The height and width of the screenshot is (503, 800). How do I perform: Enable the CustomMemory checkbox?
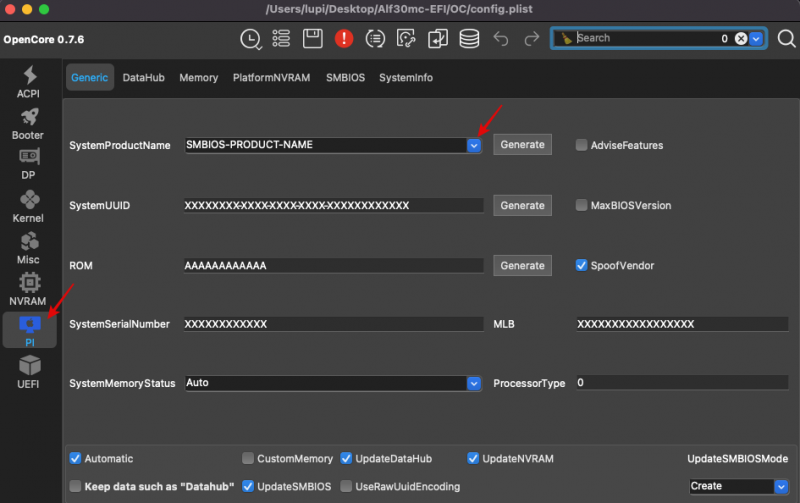click(x=248, y=458)
